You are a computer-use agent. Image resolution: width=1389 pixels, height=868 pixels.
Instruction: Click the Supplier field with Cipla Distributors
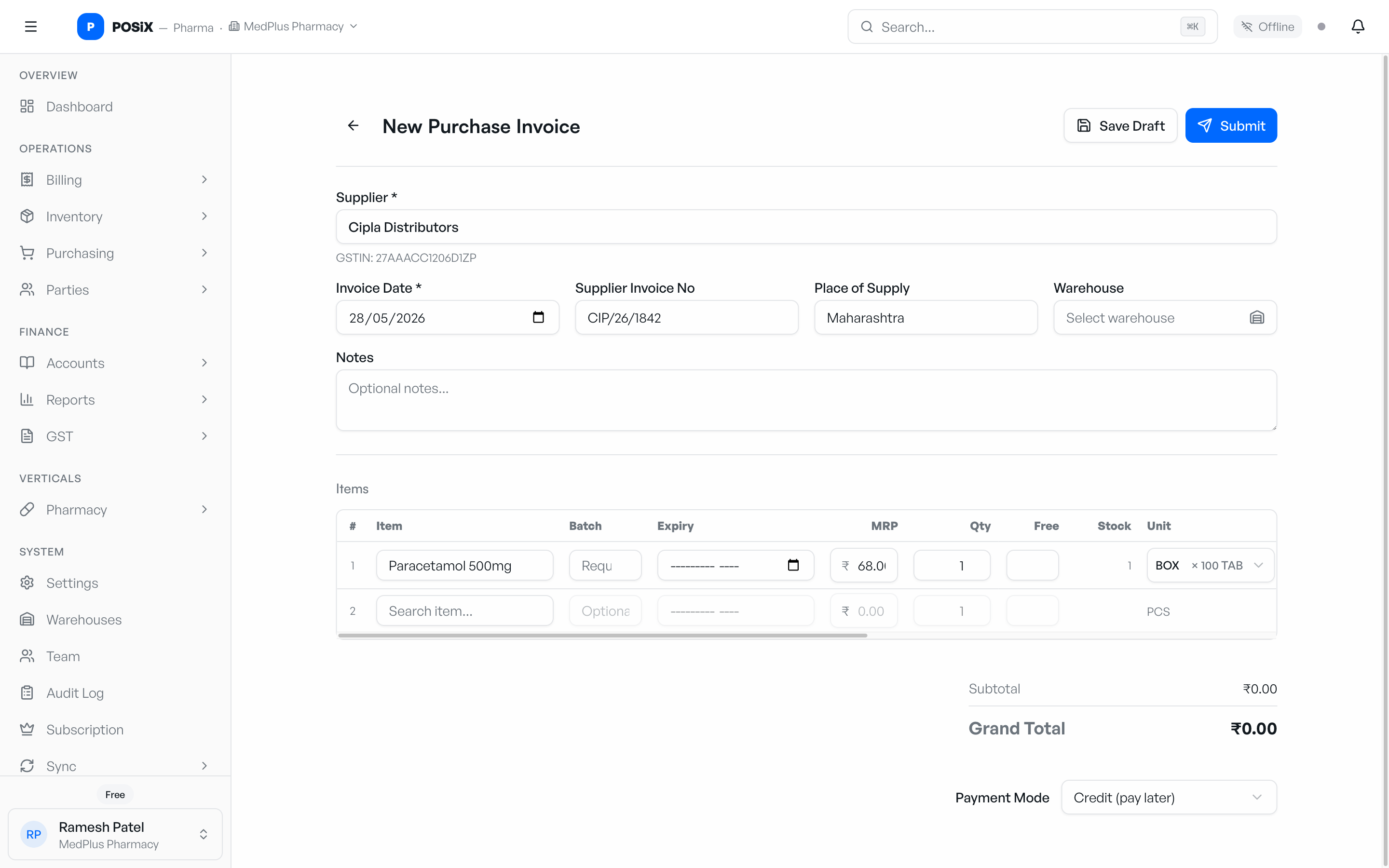coord(806,227)
